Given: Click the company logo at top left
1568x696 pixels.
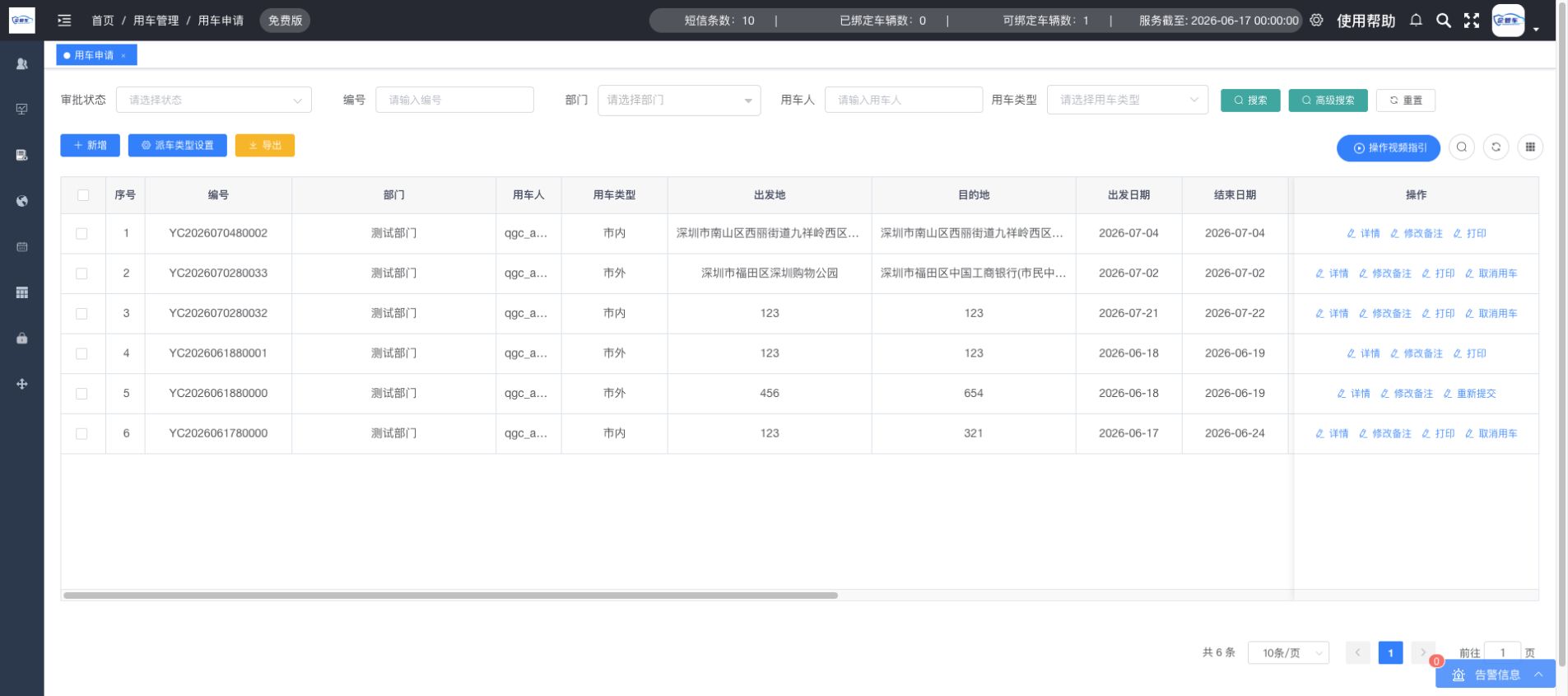Looking at the screenshot, I should pos(22,21).
